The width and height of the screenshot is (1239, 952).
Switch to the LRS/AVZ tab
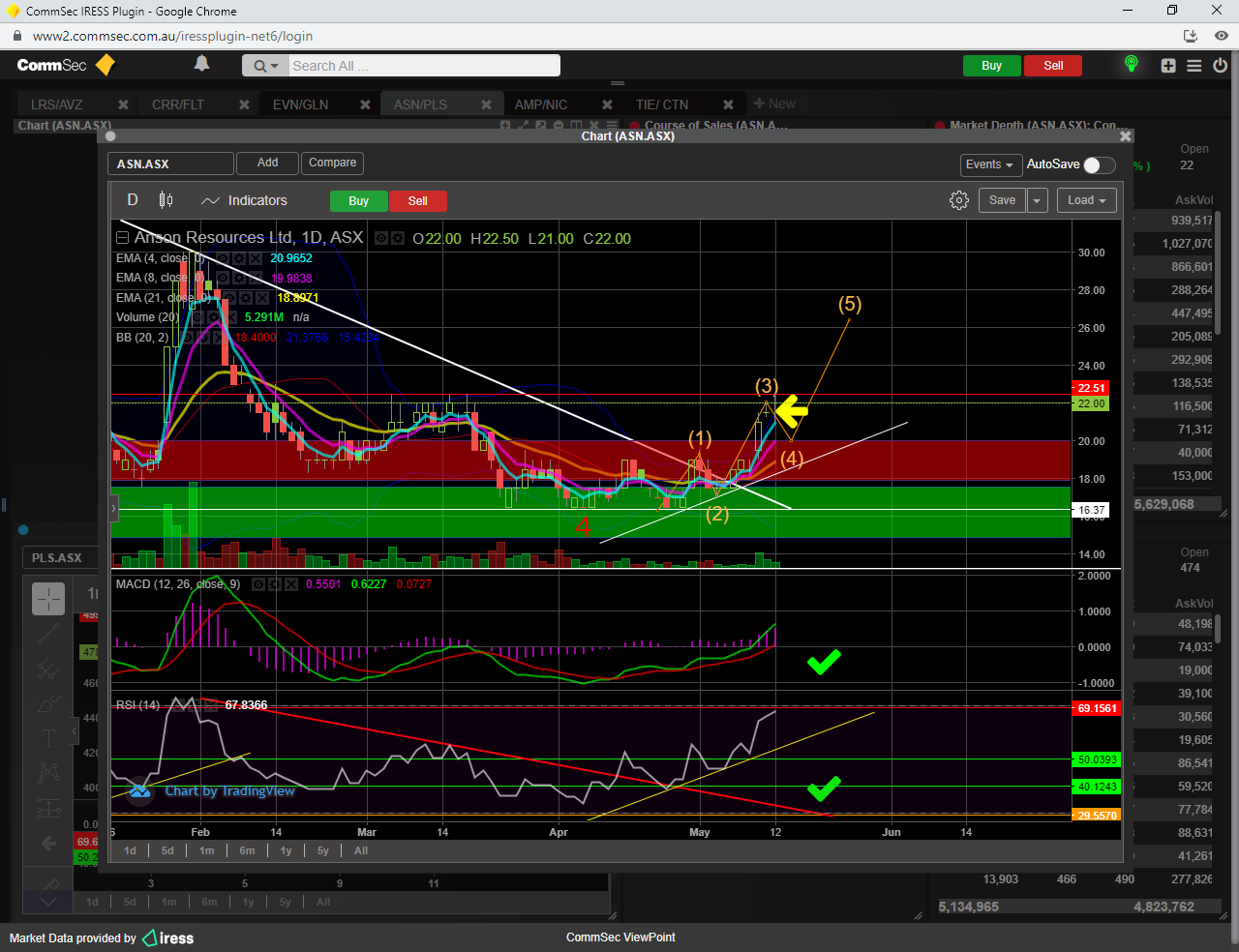[56, 104]
